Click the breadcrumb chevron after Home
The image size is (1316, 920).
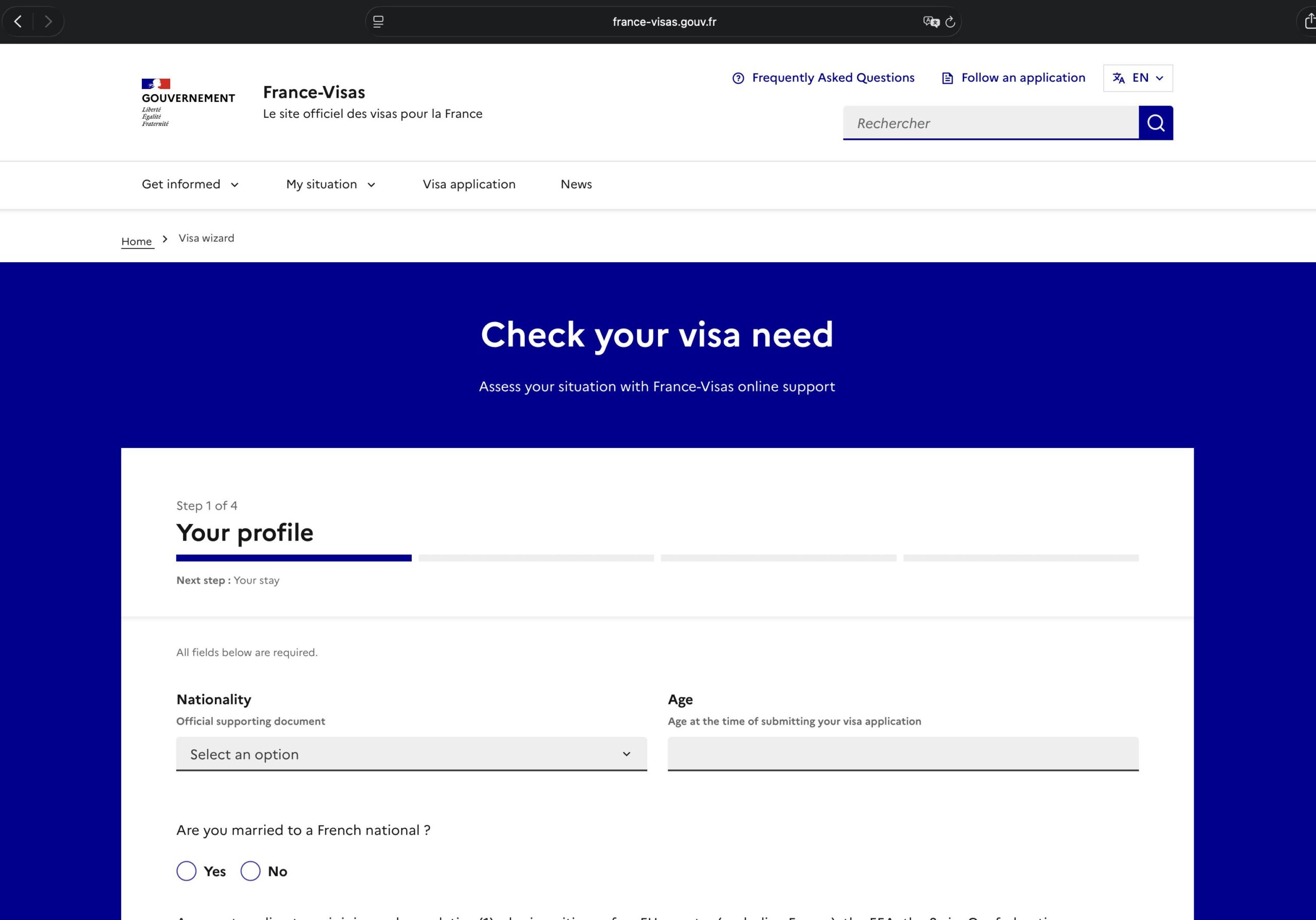click(165, 239)
